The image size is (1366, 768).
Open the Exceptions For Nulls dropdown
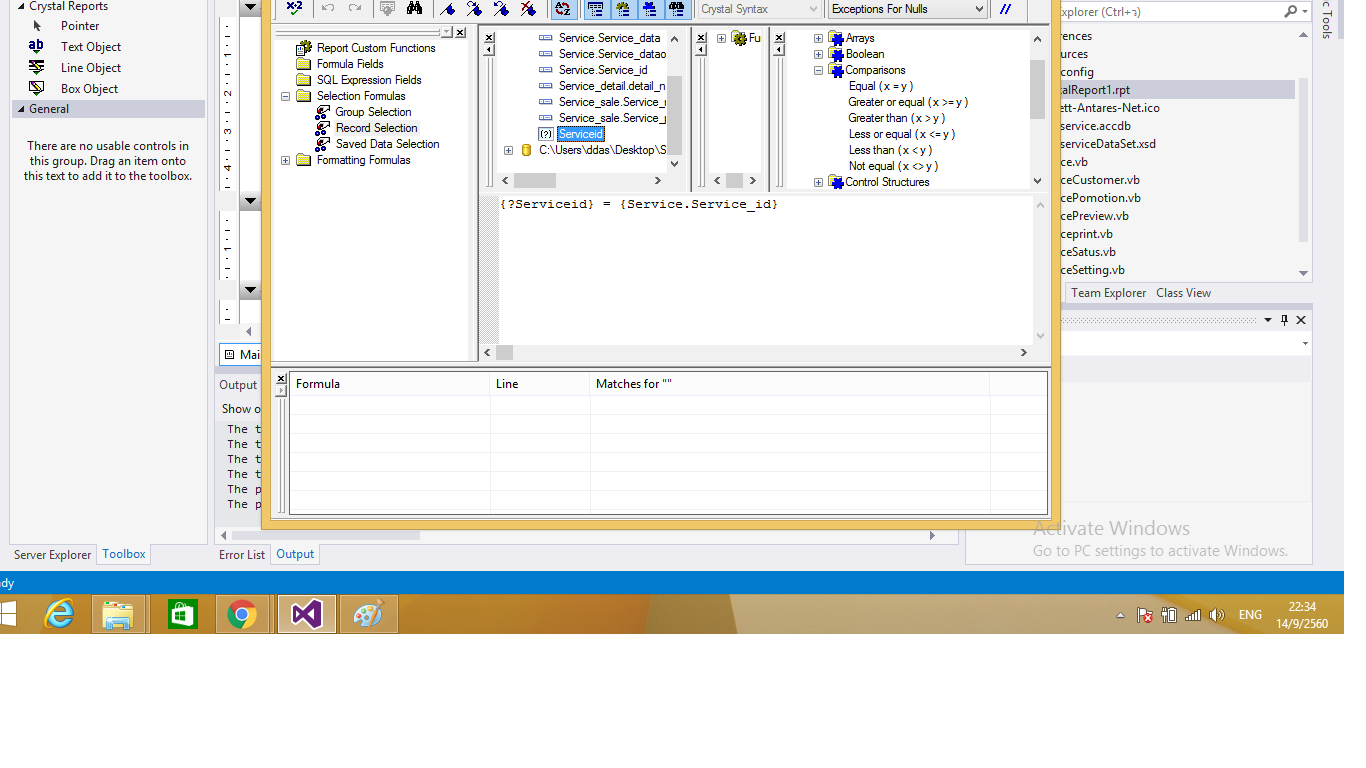(x=908, y=9)
